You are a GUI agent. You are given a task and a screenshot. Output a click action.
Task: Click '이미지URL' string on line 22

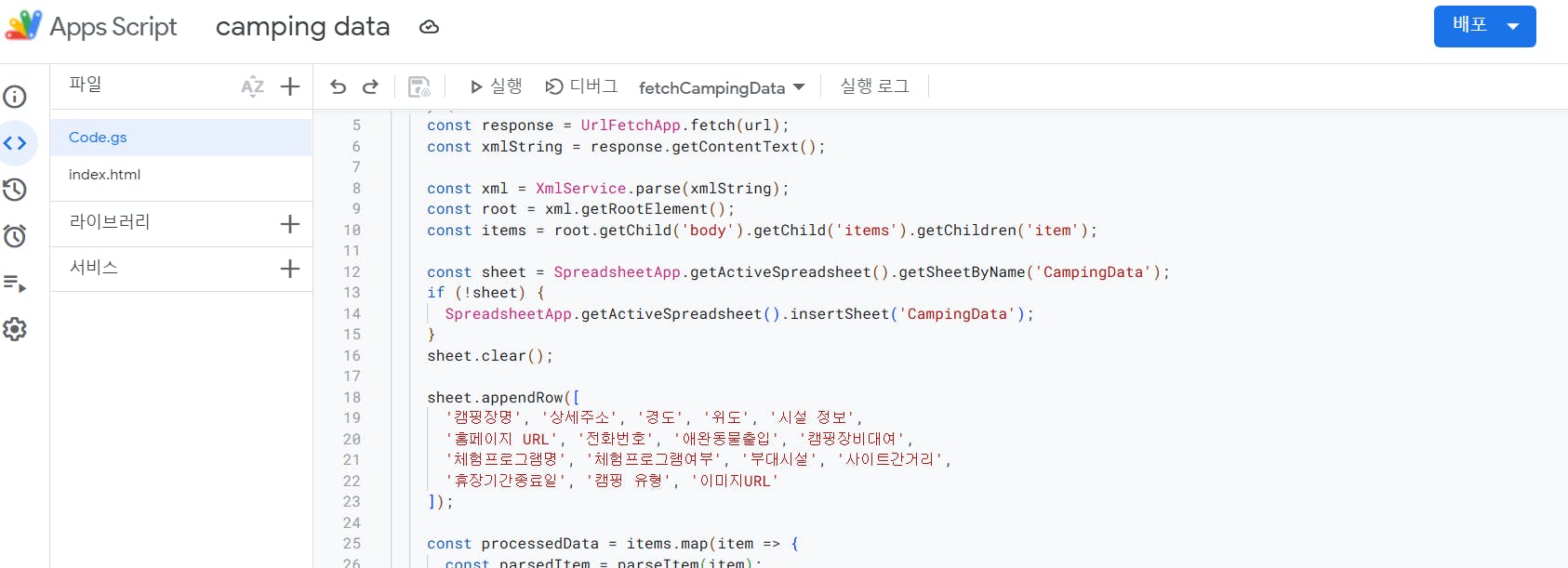click(x=735, y=481)
